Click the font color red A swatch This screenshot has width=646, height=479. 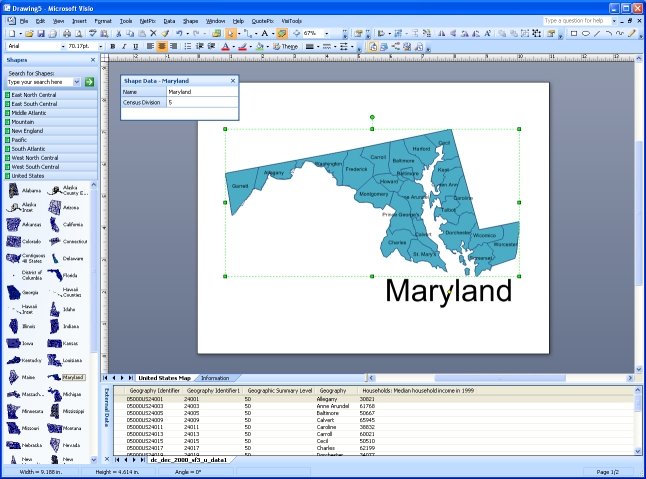[225, 47]
